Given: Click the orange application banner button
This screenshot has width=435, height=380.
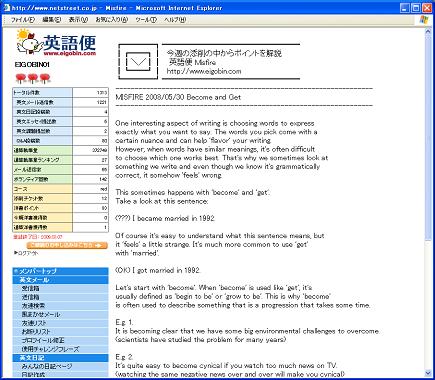Looking at the screenshot, I should pyautogui.click(x=67, y=245).
